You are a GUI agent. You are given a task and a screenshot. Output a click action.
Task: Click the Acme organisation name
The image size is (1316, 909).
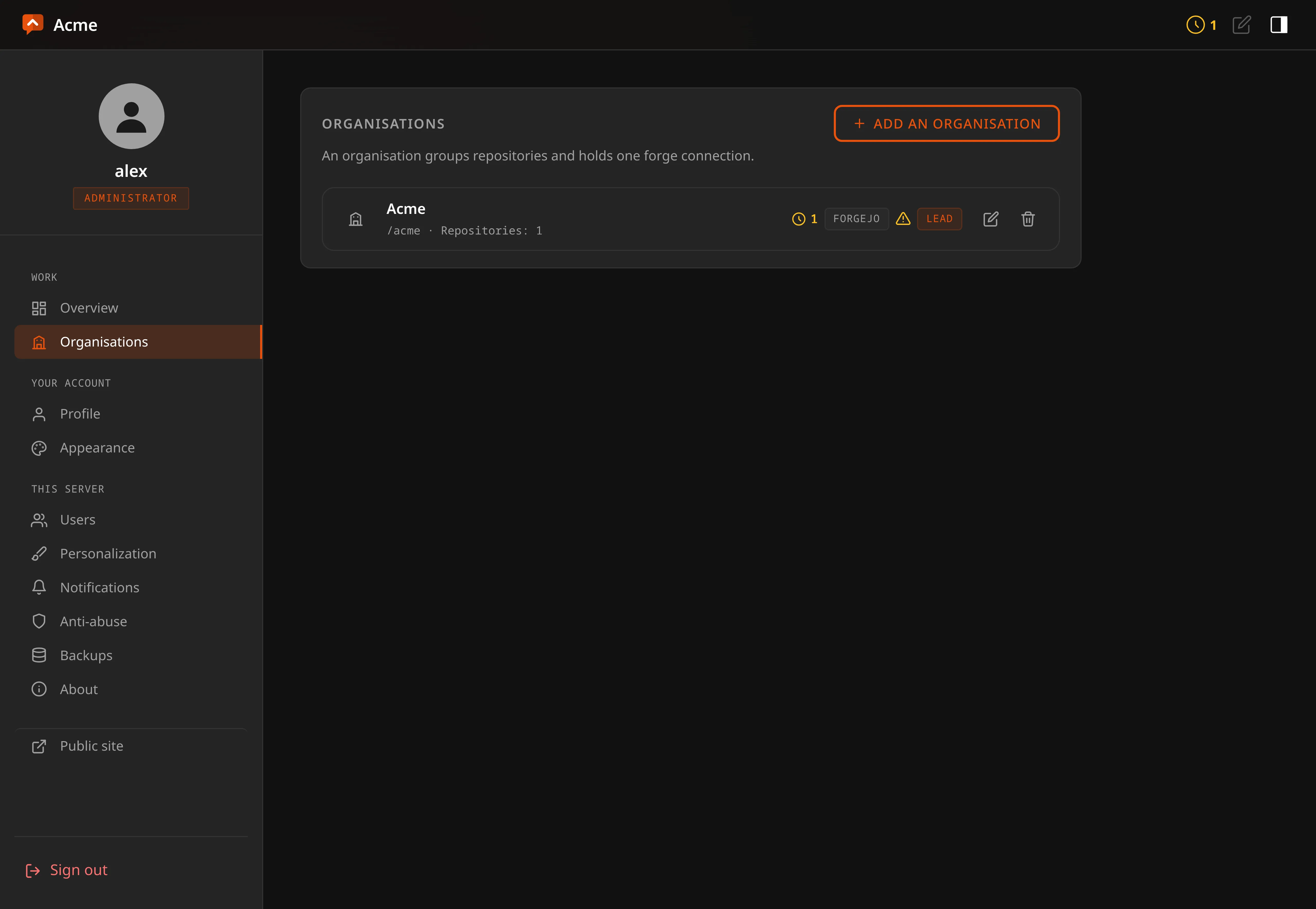(x=406, y=209)
